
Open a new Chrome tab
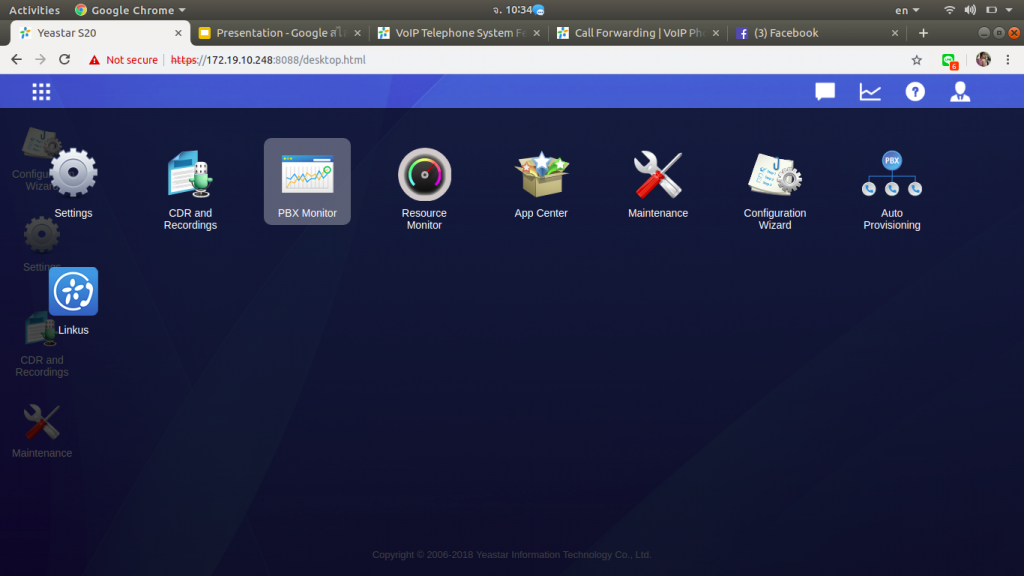[x=923, y=33]
